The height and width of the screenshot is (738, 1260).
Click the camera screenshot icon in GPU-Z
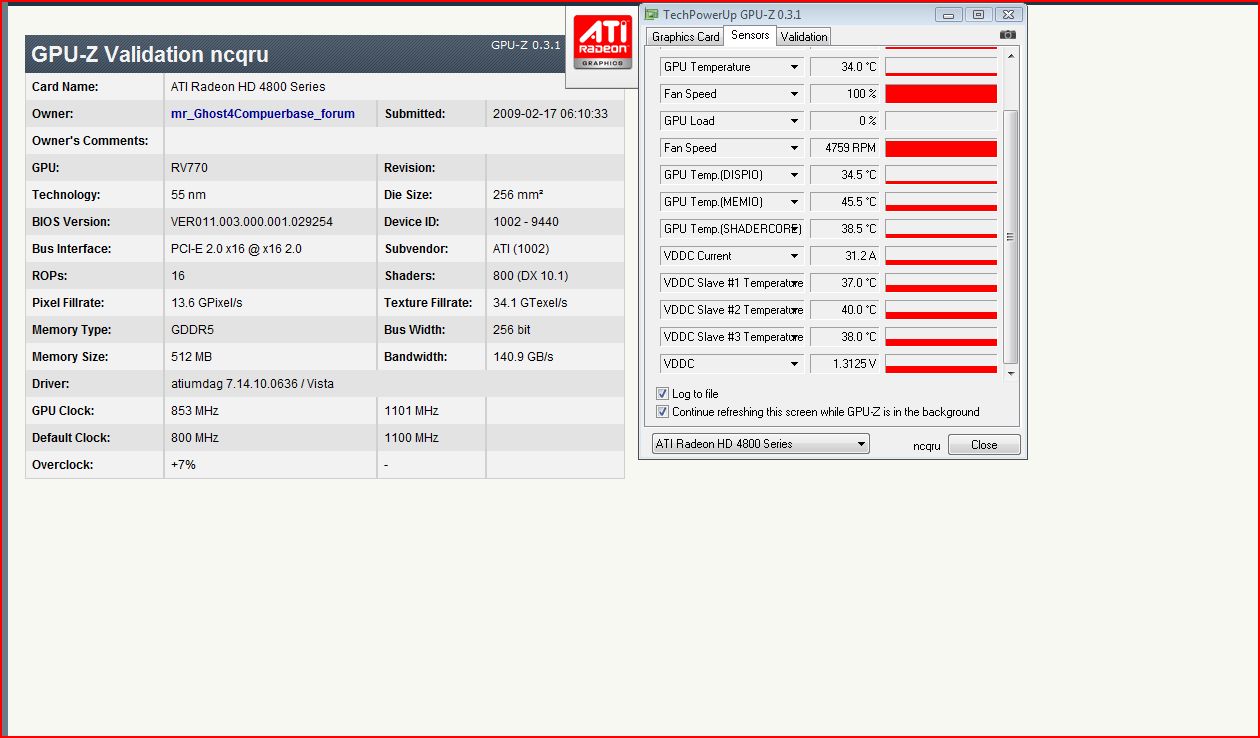coord(1008,35)
